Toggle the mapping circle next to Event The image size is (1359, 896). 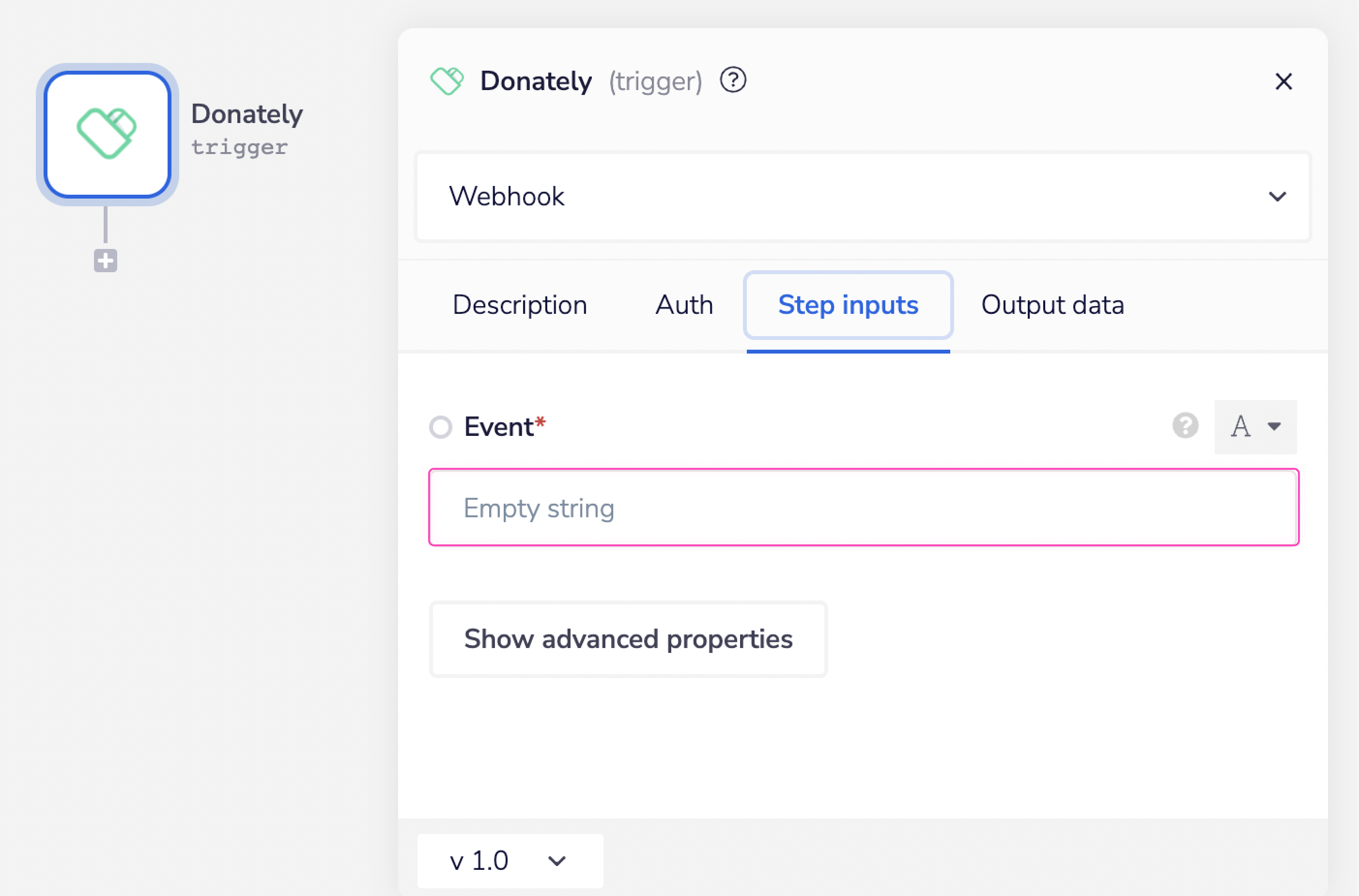[x=440, y=426]
